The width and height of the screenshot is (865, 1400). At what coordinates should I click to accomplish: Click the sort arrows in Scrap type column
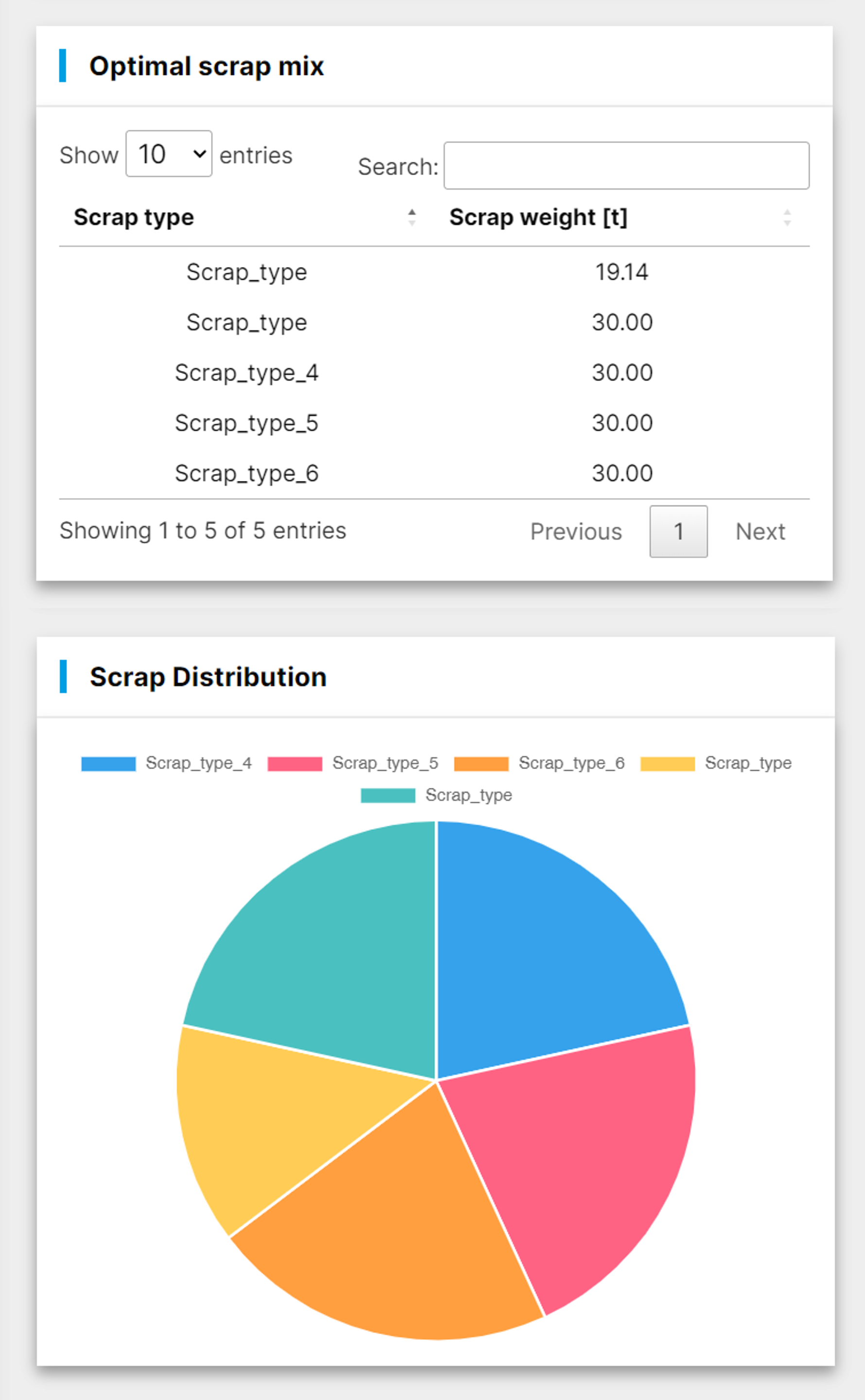[x=411, y=217]
